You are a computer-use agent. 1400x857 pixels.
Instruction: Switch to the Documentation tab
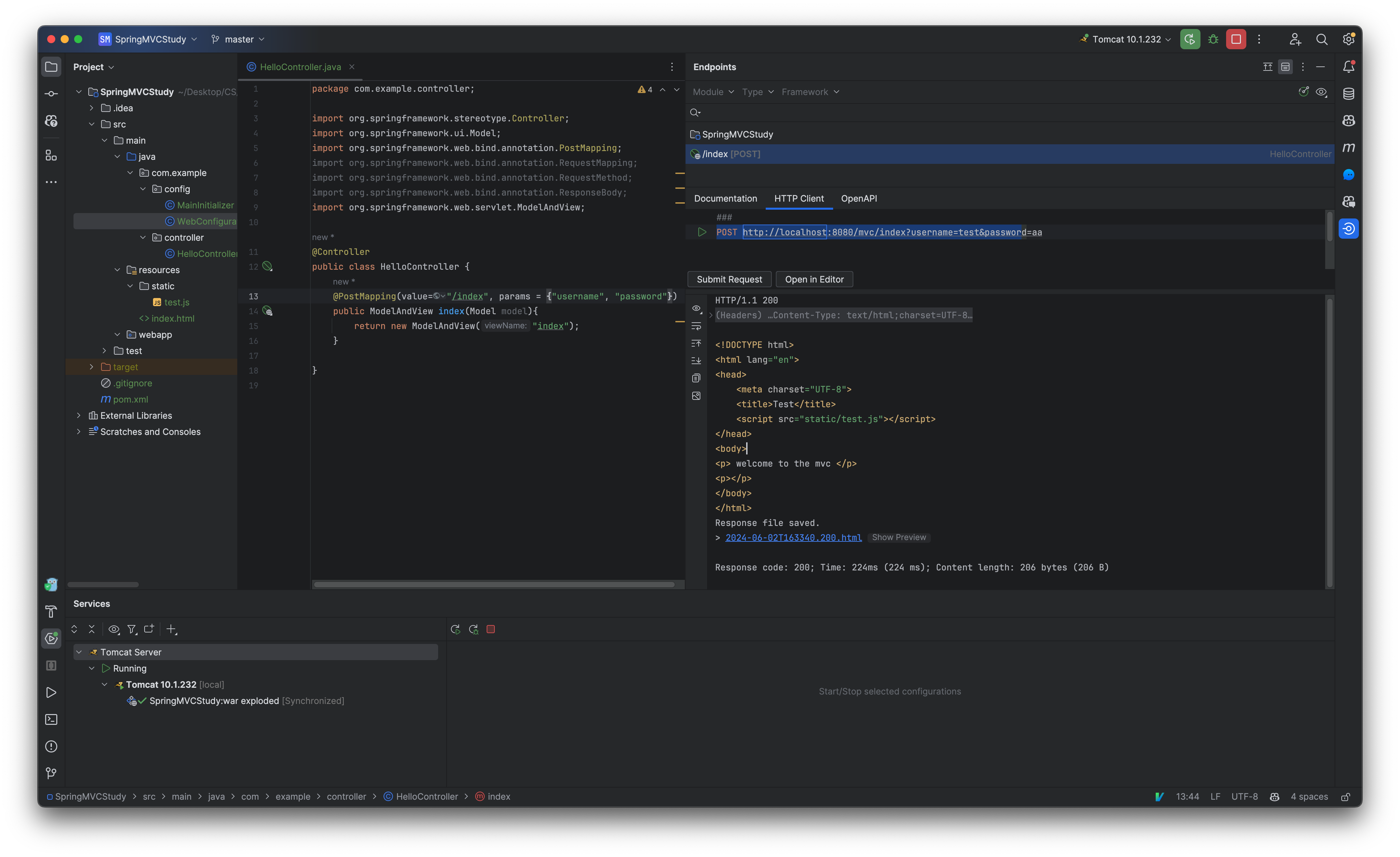tap(726, 198)
